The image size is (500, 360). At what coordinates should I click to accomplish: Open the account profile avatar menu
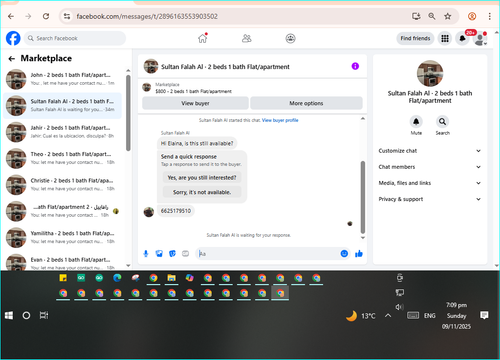(480, 39)
